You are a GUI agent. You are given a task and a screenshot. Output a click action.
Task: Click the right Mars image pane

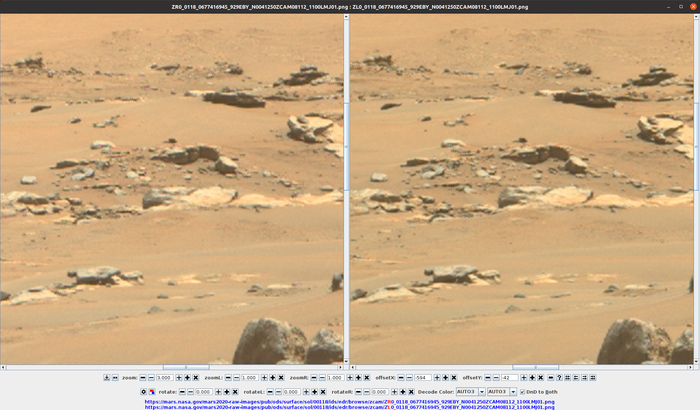522,189
